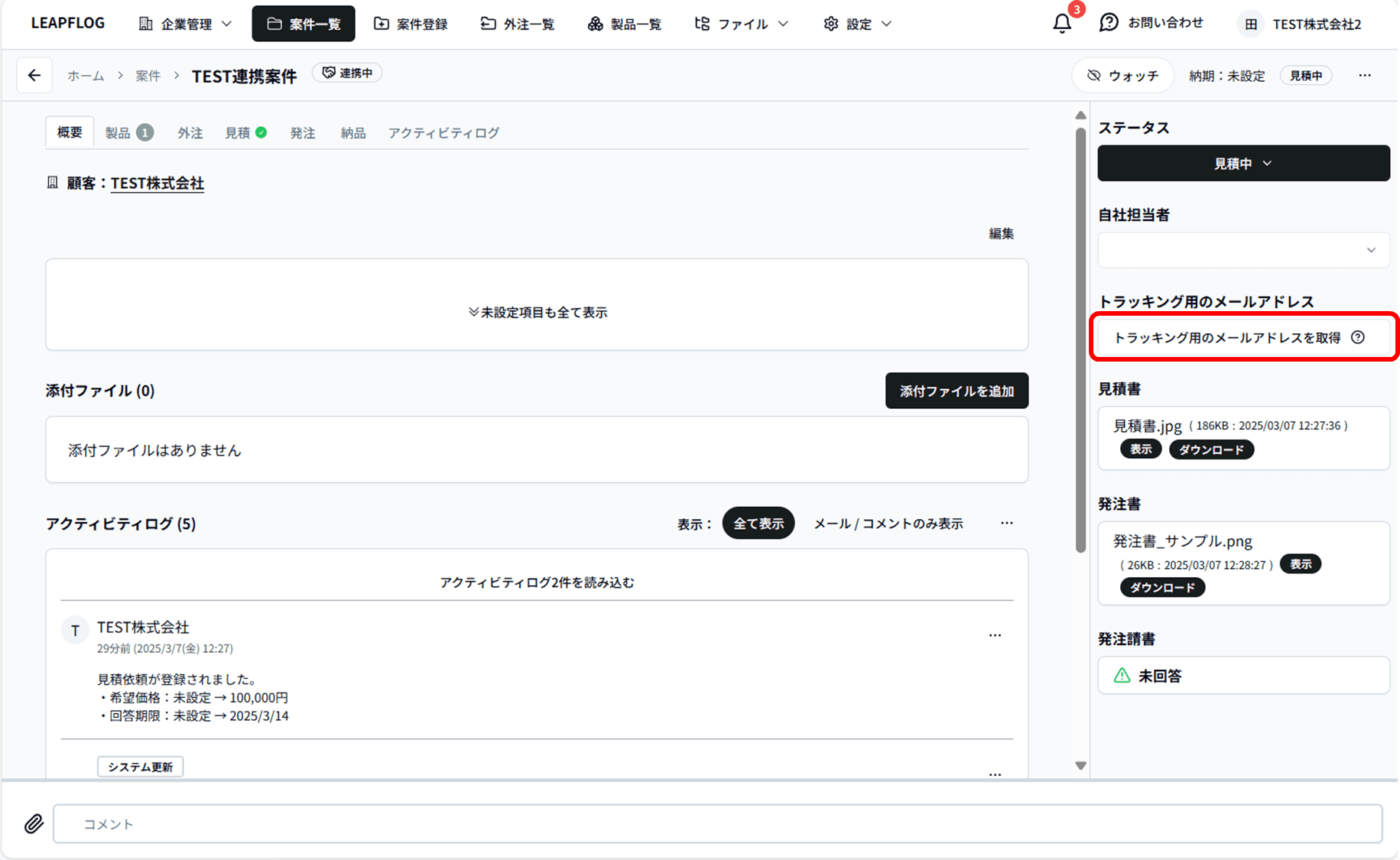Open the 自社担当者 dropdown
1400x860 pixels.
tap(1242, 250)
